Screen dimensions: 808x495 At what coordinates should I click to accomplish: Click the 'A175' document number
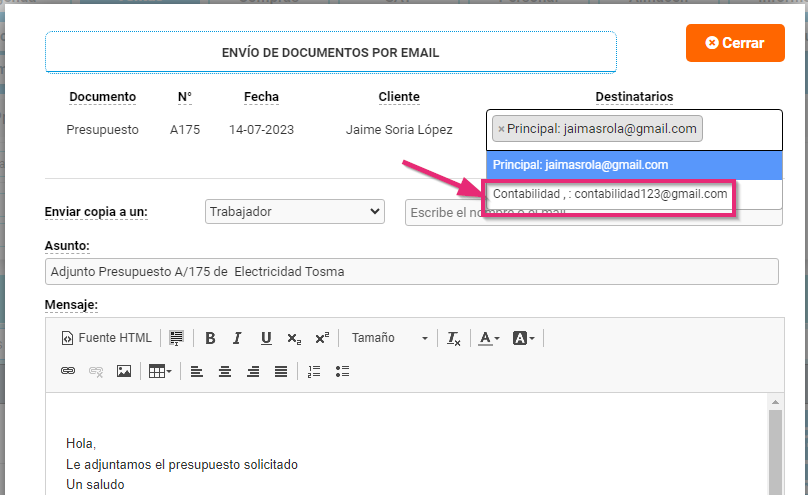pos(185,129)
